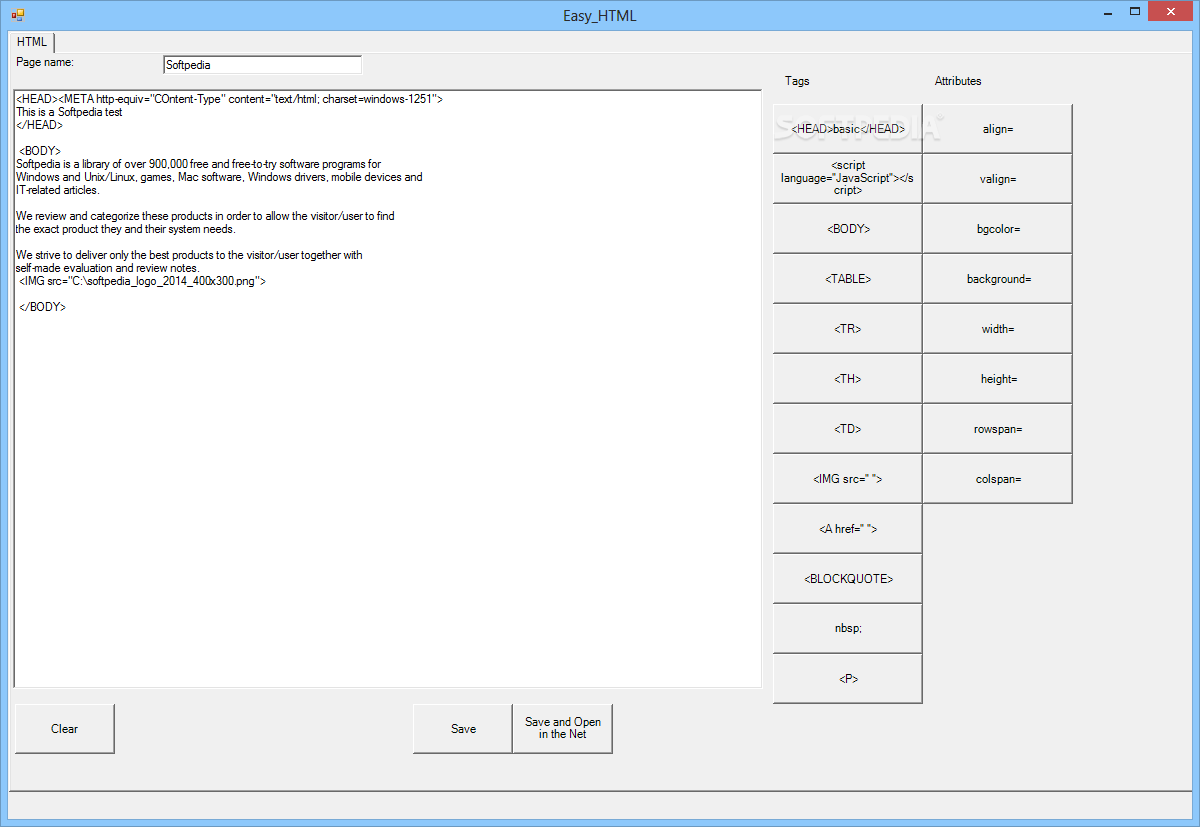Viewport: 1200px width, 827px height.
Task: Click the line 'This is a Softpedia test'
Action: pyautogui.click(x=69, y=112)
